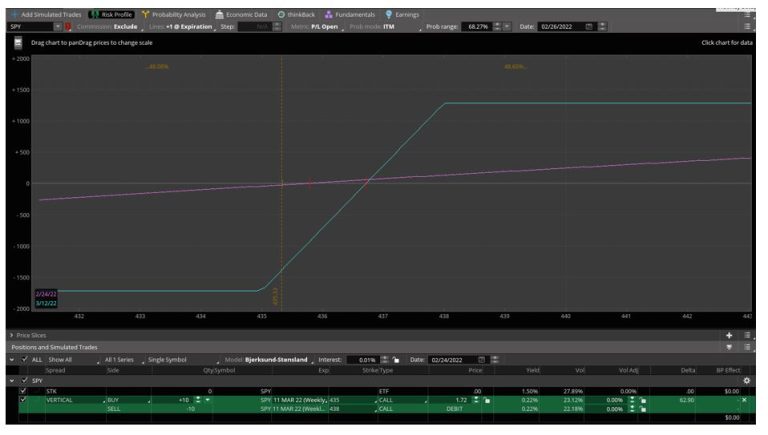Toggle Vol Adj lock on 435 call row
768x435 pixels.
pyautogui.click(x=643, y=400)
